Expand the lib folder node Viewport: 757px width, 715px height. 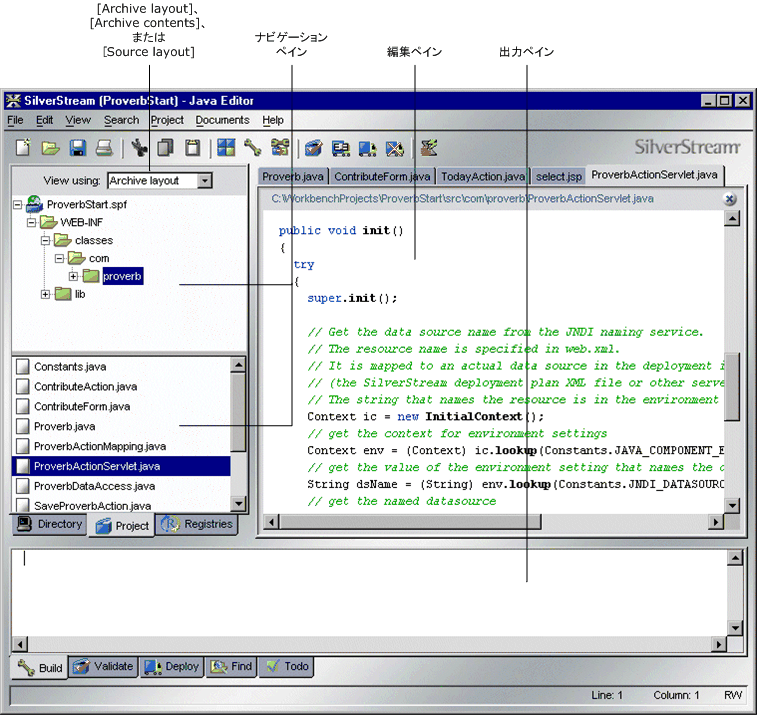point(45,294)
